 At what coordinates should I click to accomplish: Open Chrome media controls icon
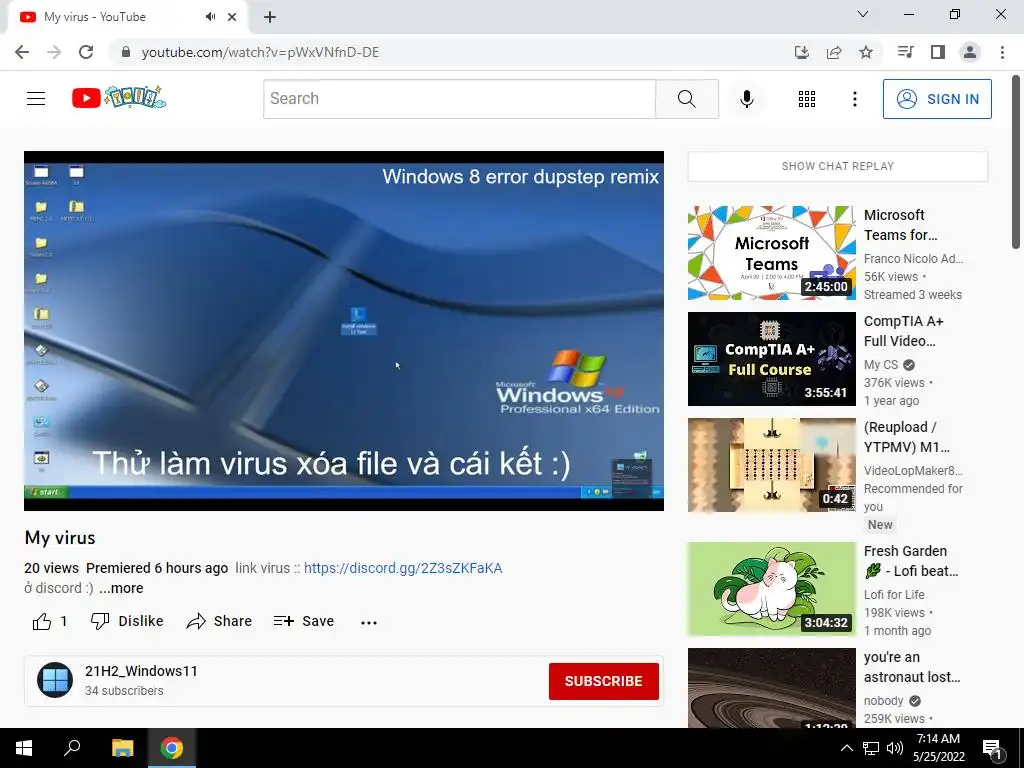[905, 52]
